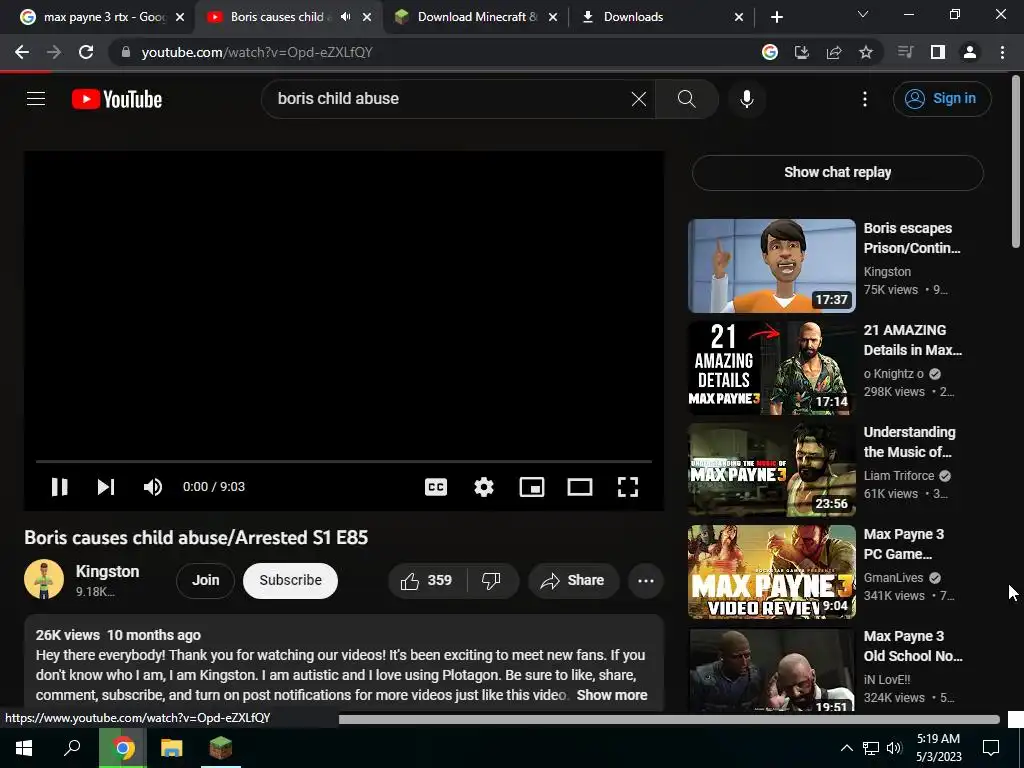Open Windows Start menu

24,747
